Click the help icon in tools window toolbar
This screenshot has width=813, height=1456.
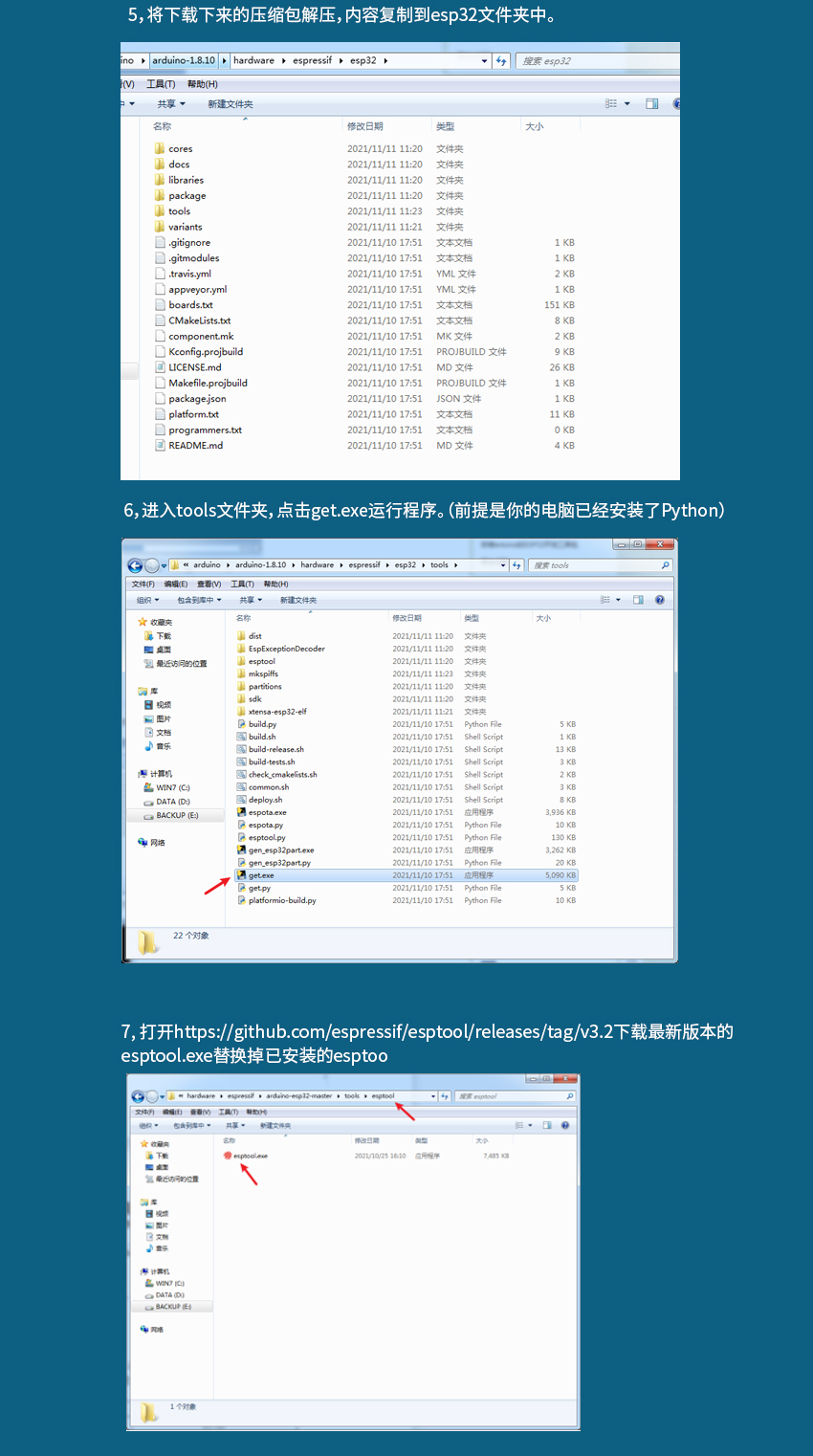pos(660,600)
